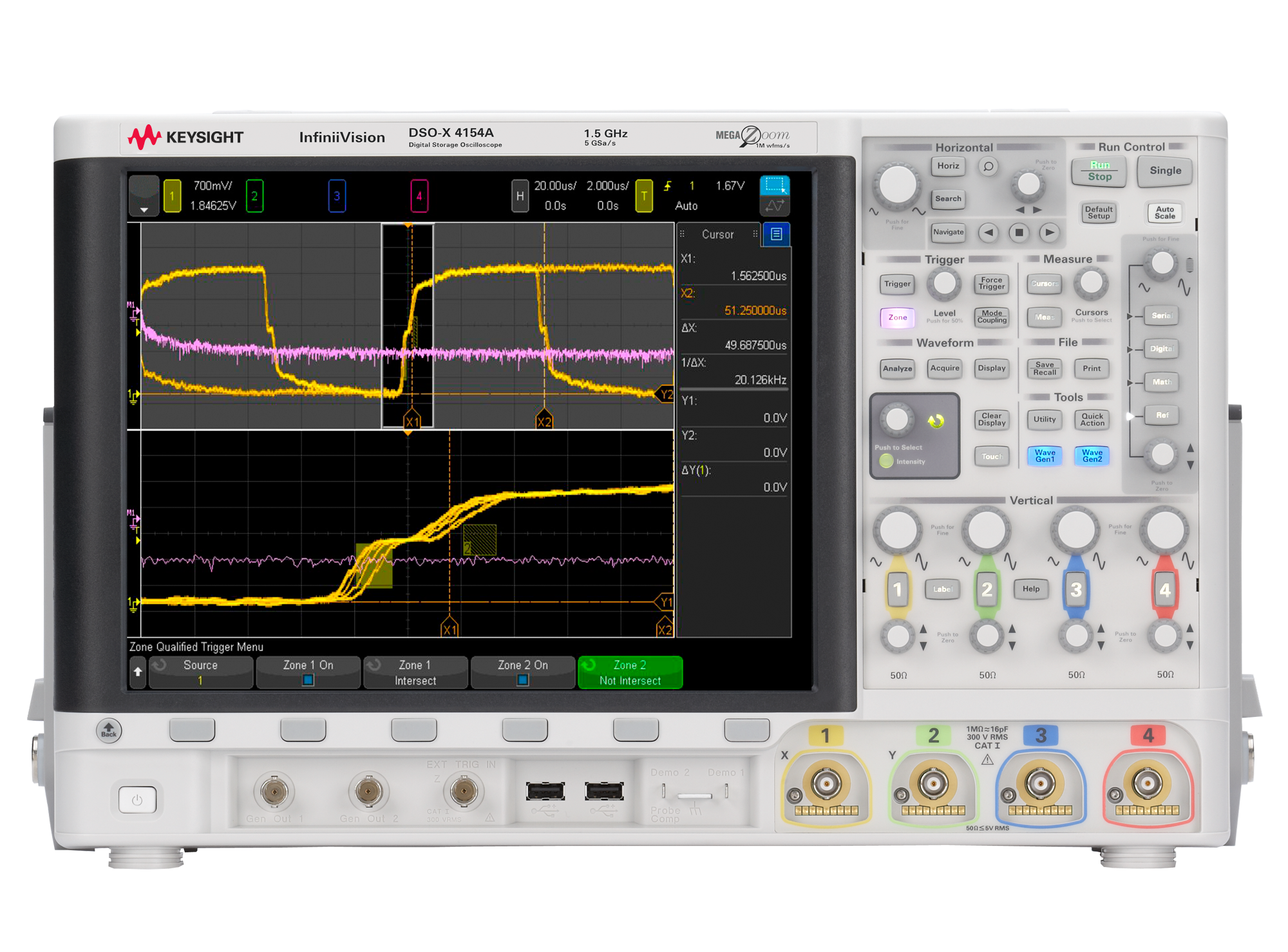Viewport: 1288px width, 952px height.
Task: Toggle the Math waveform key
Action: tap(1162, 382)
